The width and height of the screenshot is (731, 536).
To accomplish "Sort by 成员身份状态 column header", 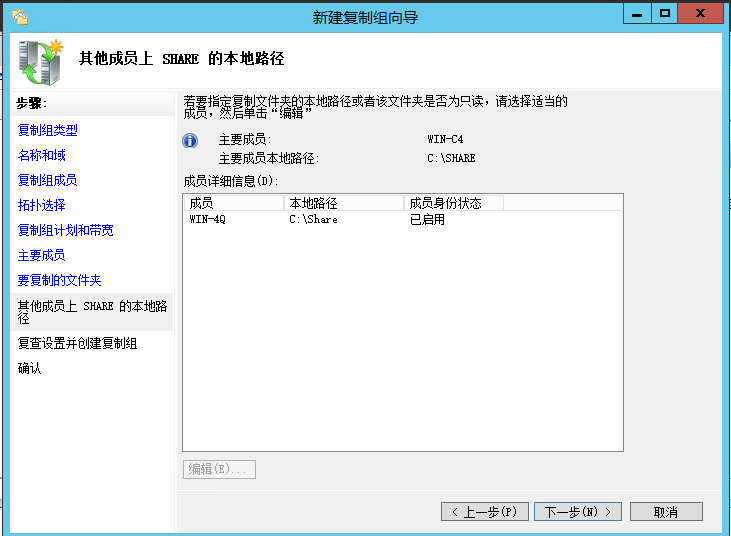I will [x=454, y=203].
